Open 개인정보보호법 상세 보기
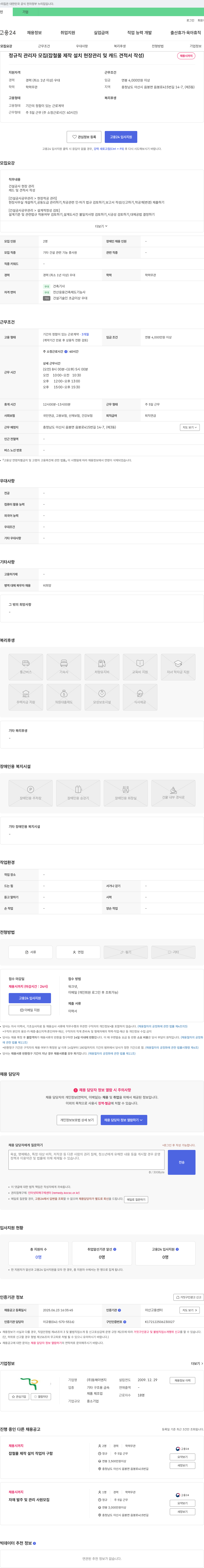Image resolution: width=204 pixels, height=1568 pixels. [x=77, y=1120]
